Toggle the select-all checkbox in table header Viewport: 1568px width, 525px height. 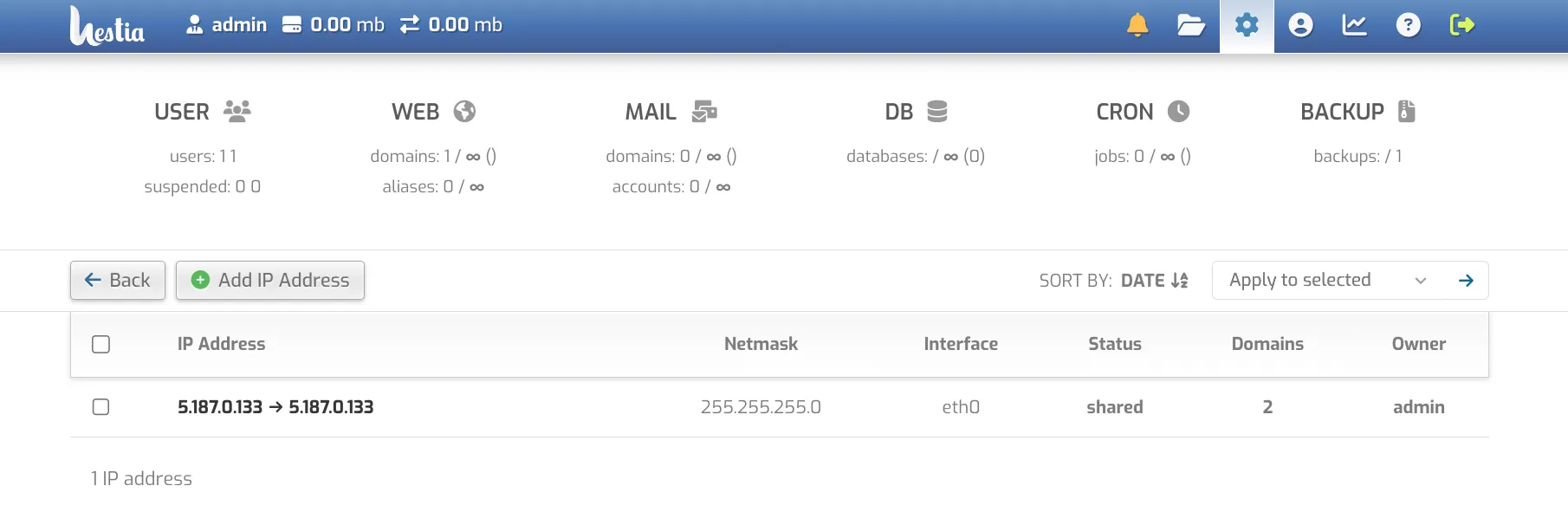101,345
